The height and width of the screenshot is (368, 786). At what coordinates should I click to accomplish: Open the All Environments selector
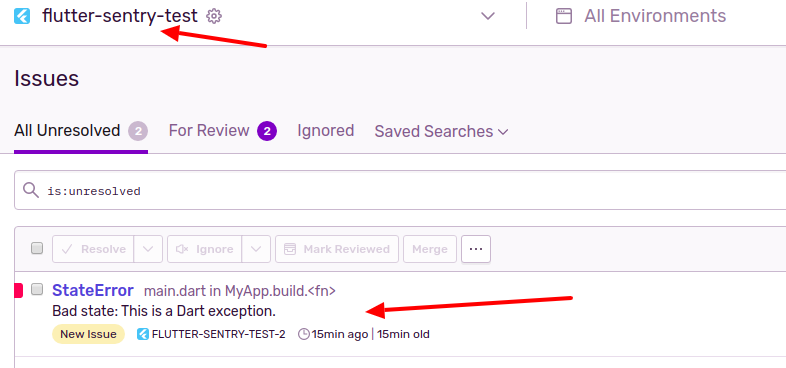tap(641, 16)
